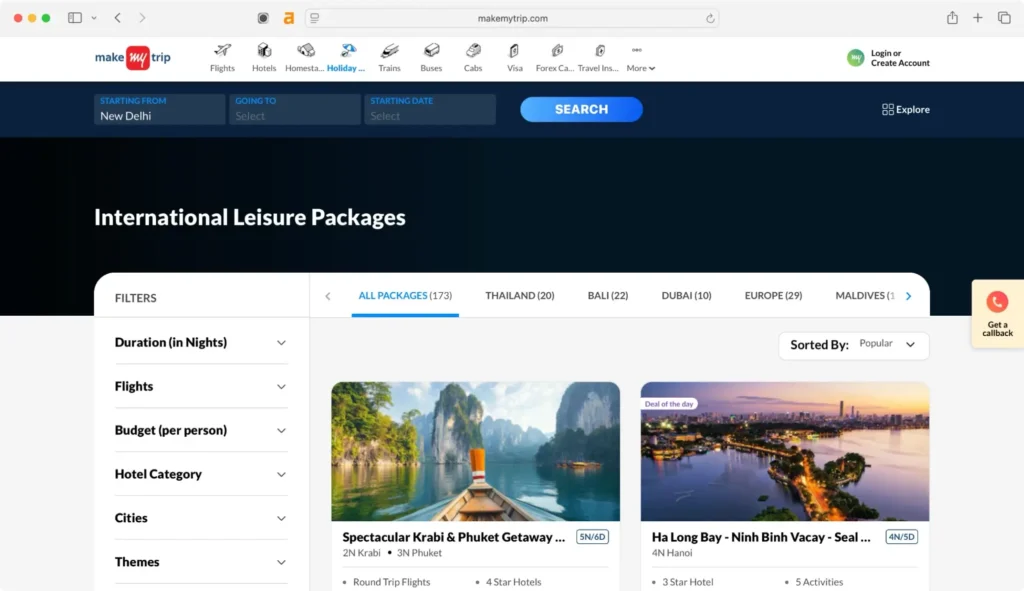Click the Homestays icon
The height and width of the screenshot is (591, 1024).
(306, 56)
